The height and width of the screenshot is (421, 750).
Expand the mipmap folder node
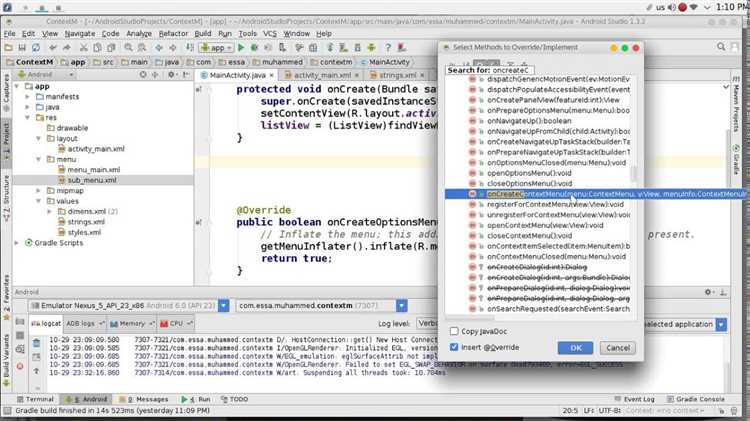click(39, 190)
